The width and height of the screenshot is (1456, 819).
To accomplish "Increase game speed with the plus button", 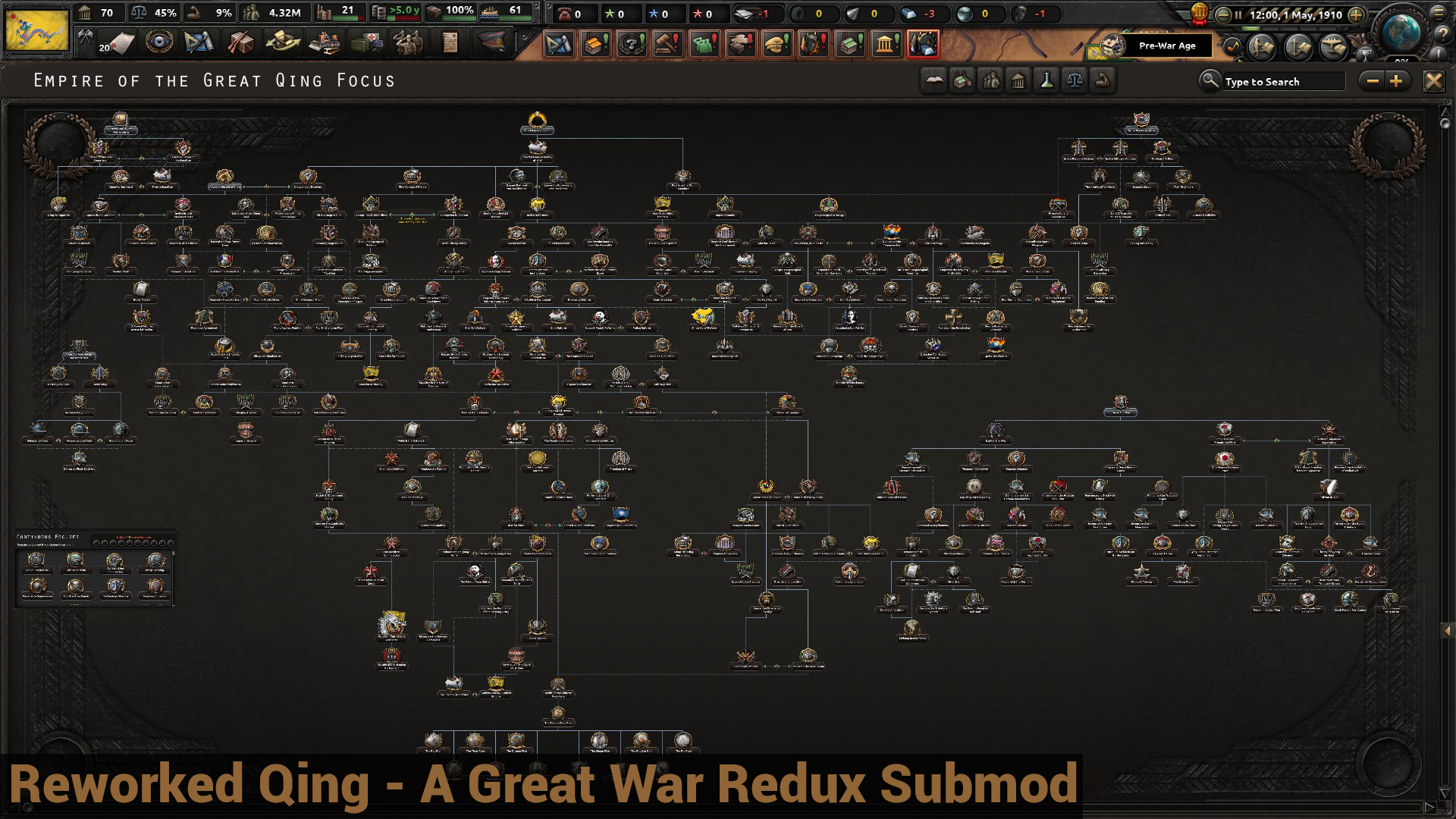I will coord(1356,14).
